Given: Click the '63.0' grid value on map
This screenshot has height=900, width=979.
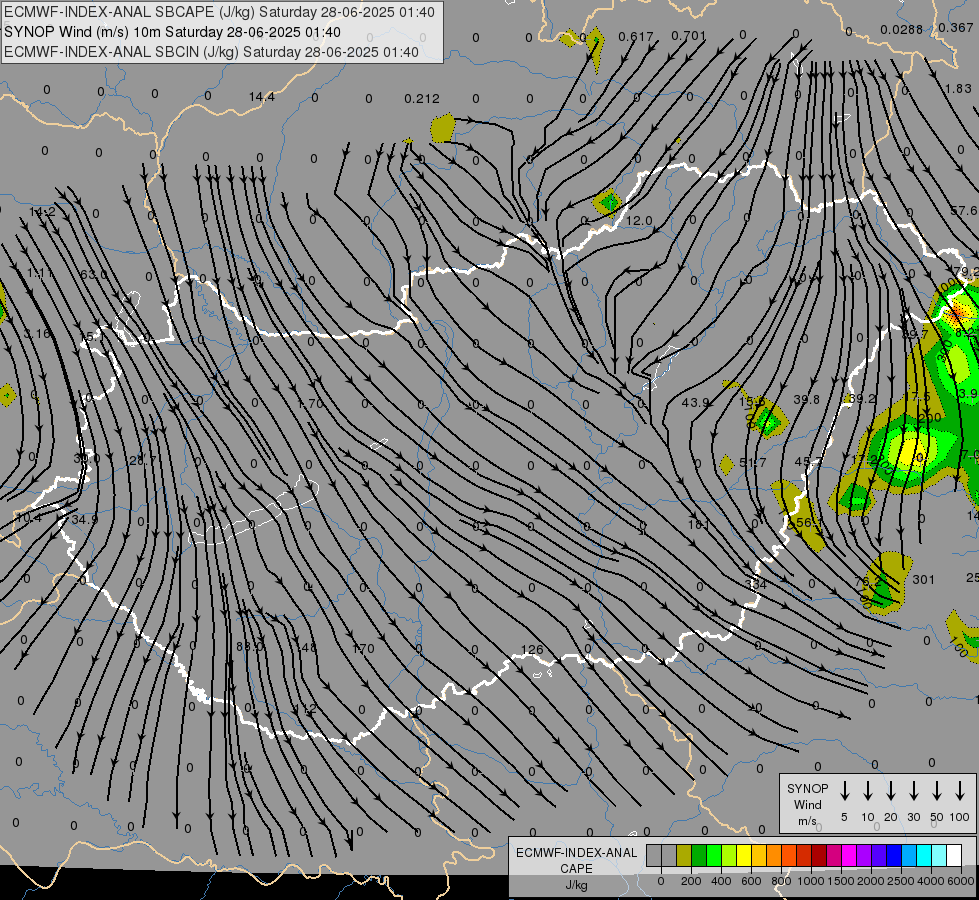Looking at the screenshot, I should pyautogui.click(x=93, y=274).
